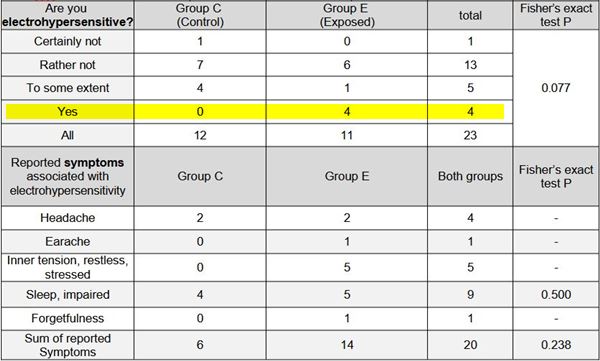600x361 pixels.
Task: Click the total value 23 cell
Action: [x=470, y=135]
